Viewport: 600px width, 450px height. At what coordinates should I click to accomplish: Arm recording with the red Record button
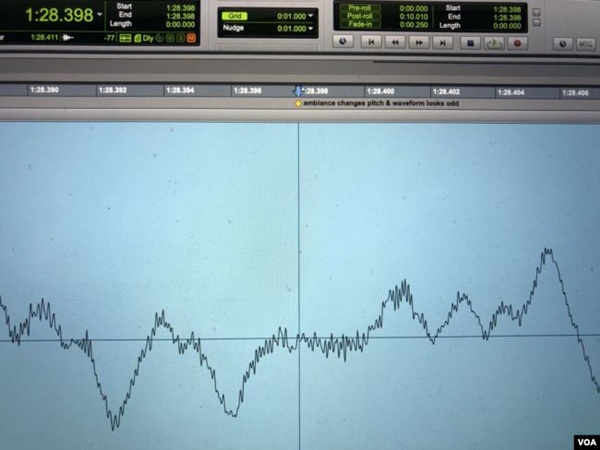[517, 42]
